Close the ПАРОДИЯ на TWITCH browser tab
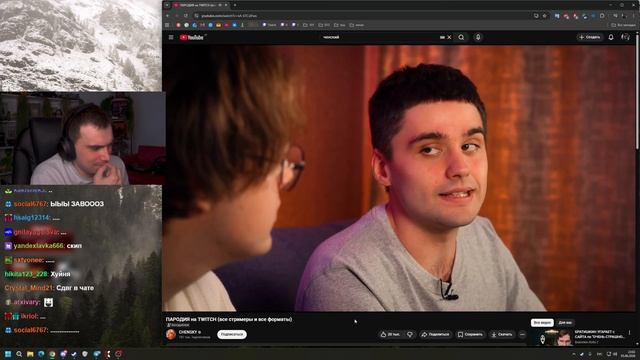This screenshot has width=640, height=360. 226,5
